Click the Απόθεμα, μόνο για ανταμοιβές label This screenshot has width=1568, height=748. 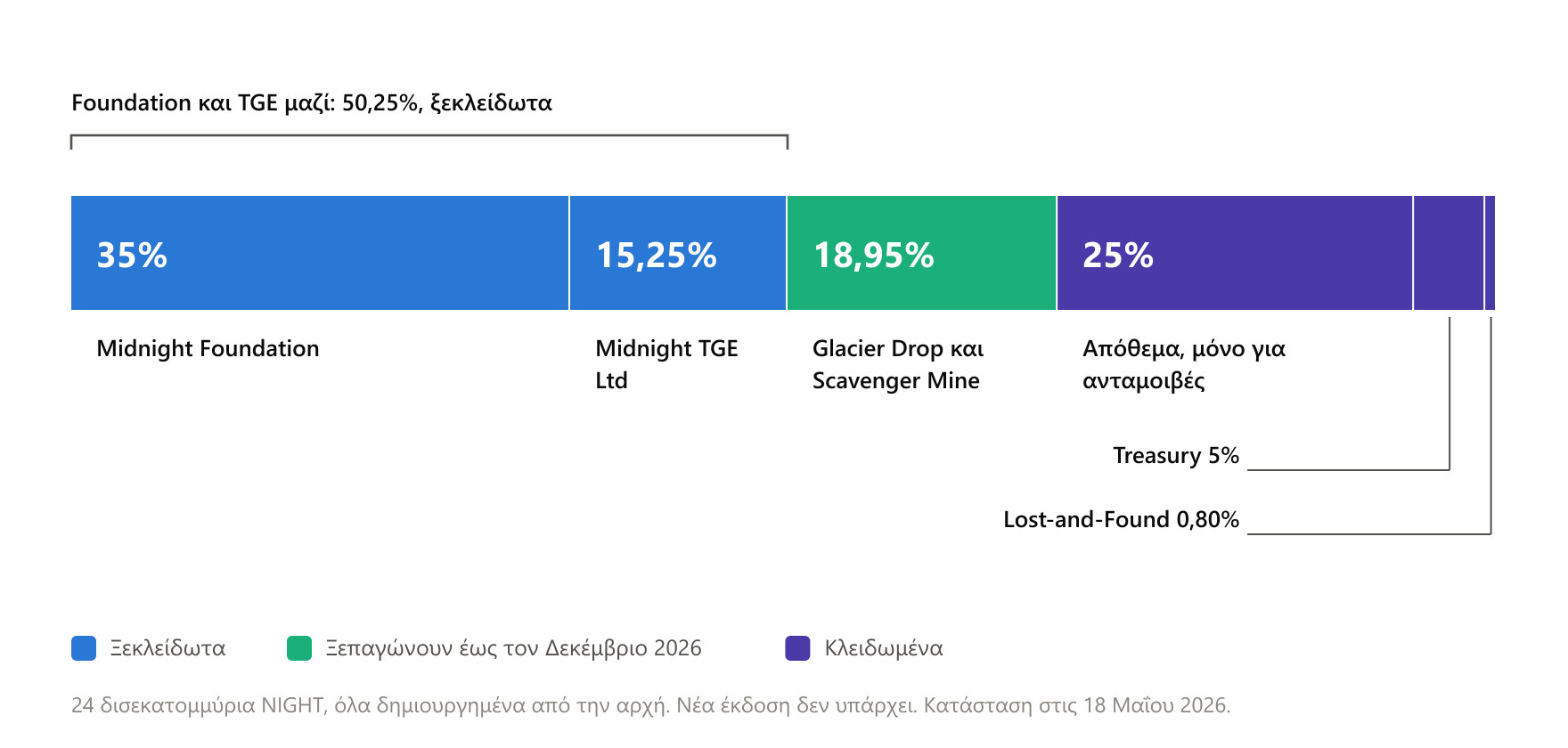tap(1184, 364)
